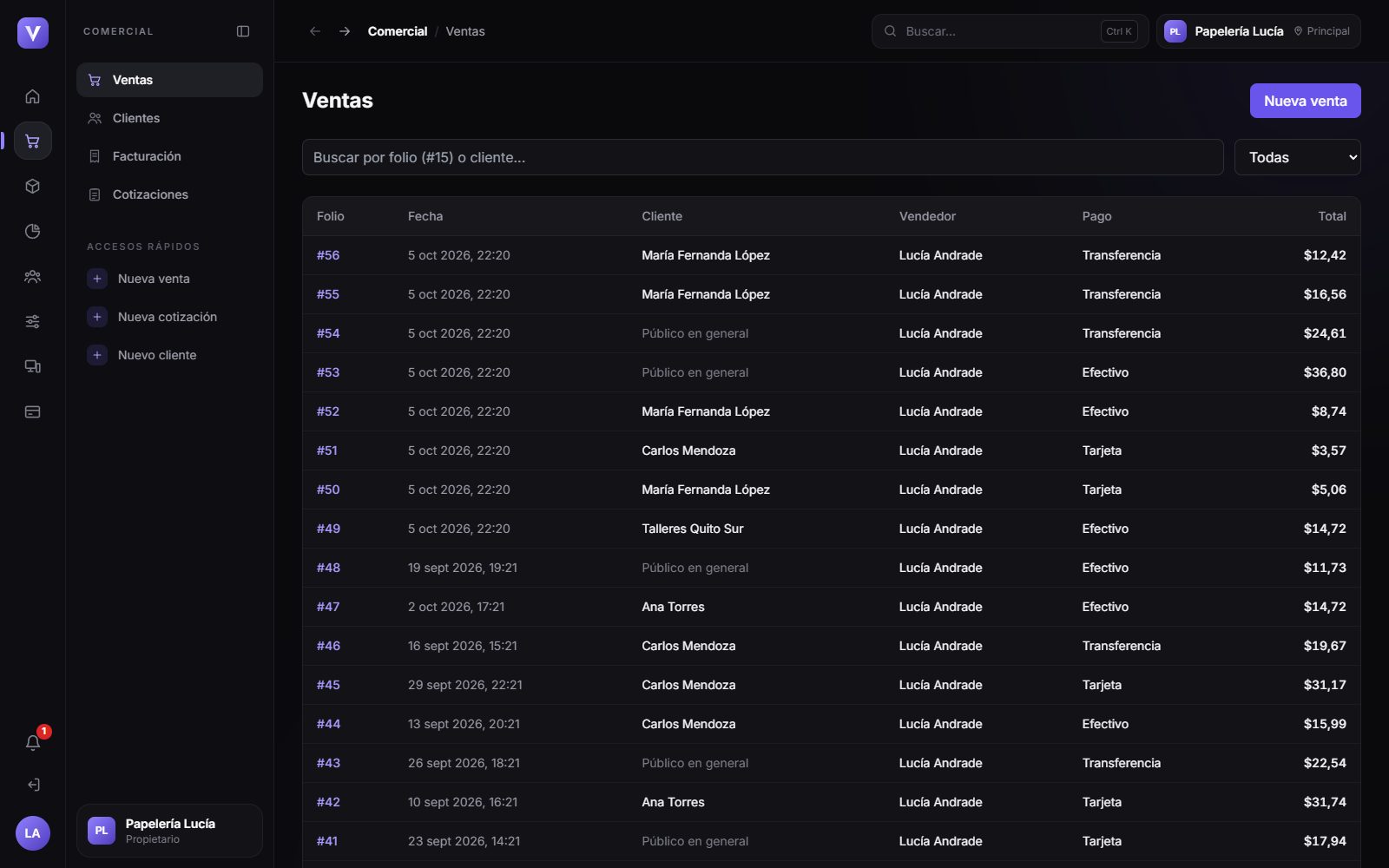Image resolution: width=1389 pixels, height=868 pixels.
Task: Click the plus icon beside Nueva cotización
Action: coord(97,317)
